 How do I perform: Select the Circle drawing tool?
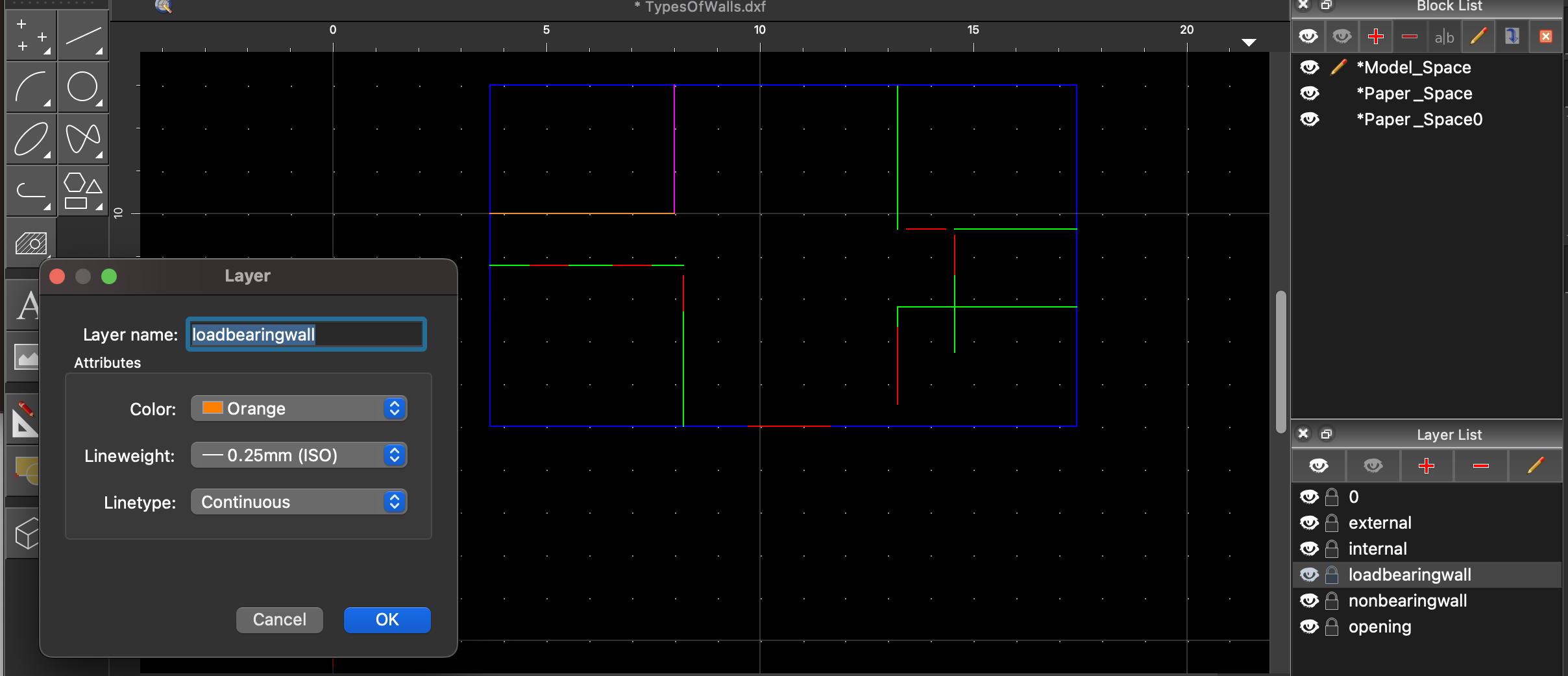pos(82,88)
